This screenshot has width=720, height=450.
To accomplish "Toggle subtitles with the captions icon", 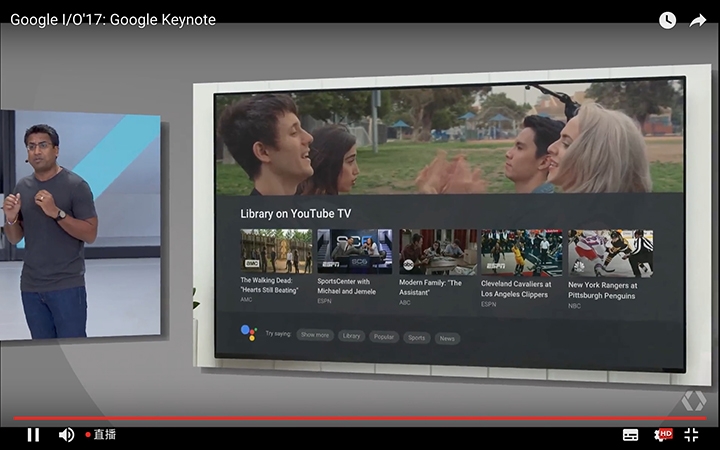I will coord(630,434).
